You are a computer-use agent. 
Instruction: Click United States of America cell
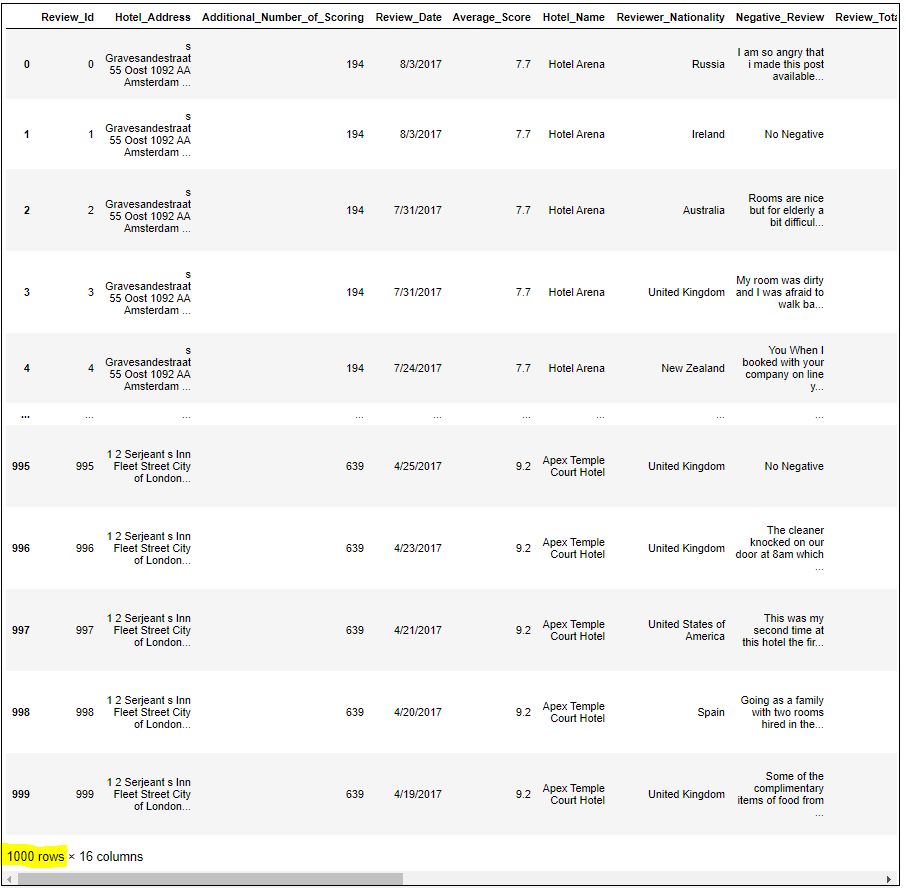coord(686,631)
